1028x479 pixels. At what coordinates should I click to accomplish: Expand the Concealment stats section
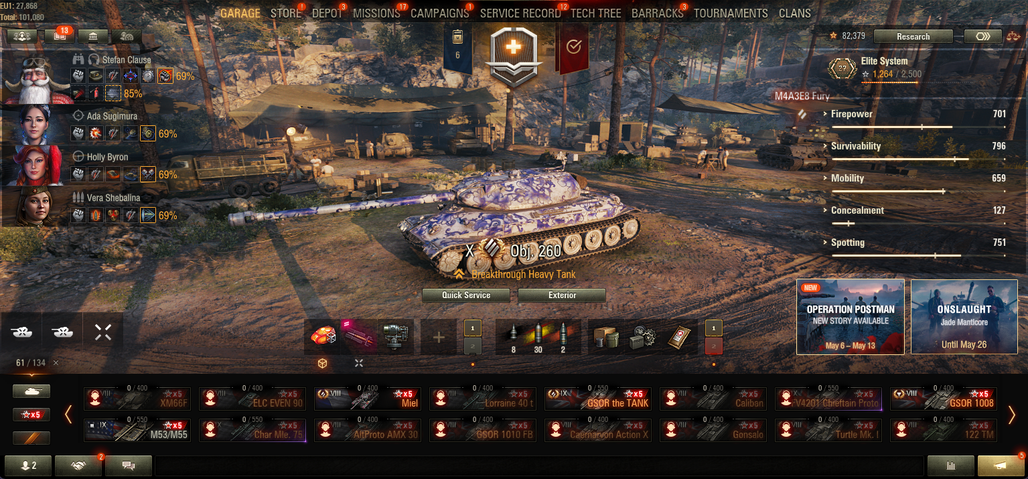click(x=914, y=210)
